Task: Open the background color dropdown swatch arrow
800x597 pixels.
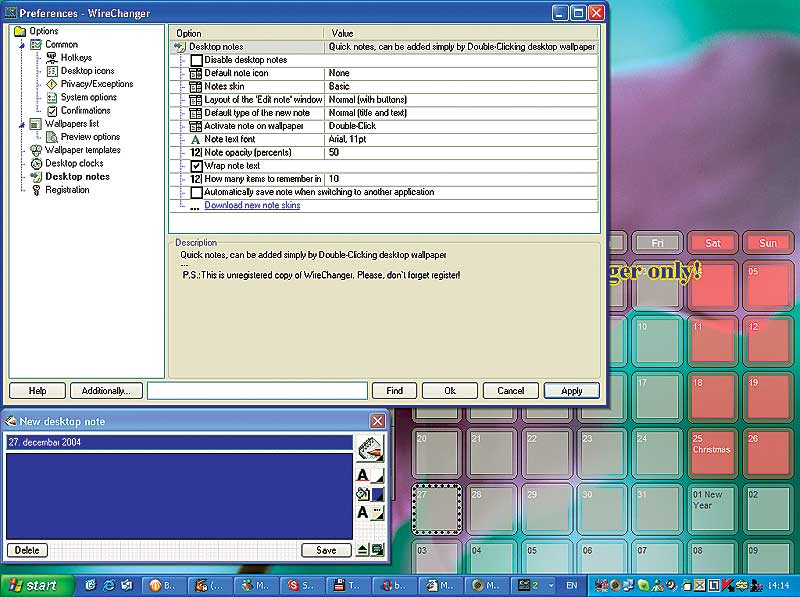Action: pos(378,494)
